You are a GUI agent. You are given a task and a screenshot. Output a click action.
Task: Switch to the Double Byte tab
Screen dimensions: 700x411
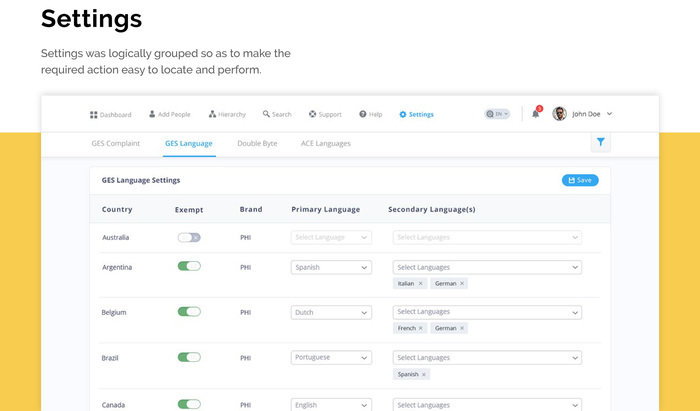pos(257,143)
